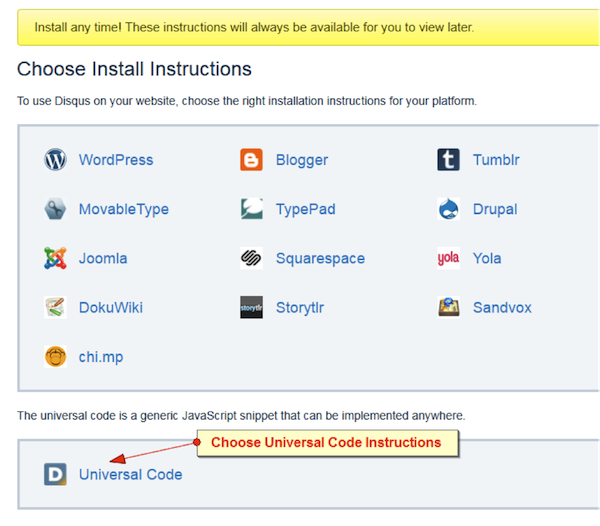
Task: Choose the MovableType text link
Action: click(x=124, y=210)
